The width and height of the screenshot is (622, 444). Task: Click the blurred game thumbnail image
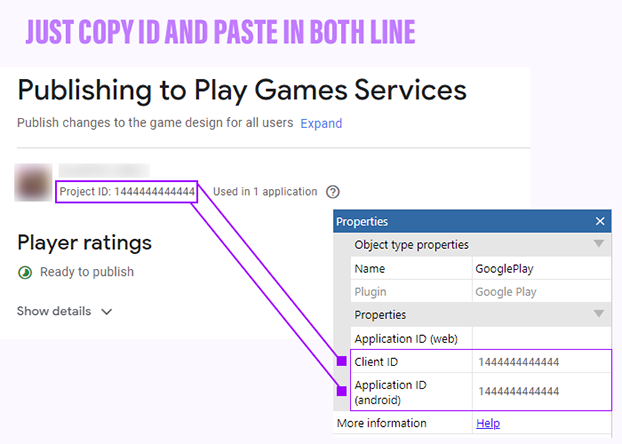(33, 182)
